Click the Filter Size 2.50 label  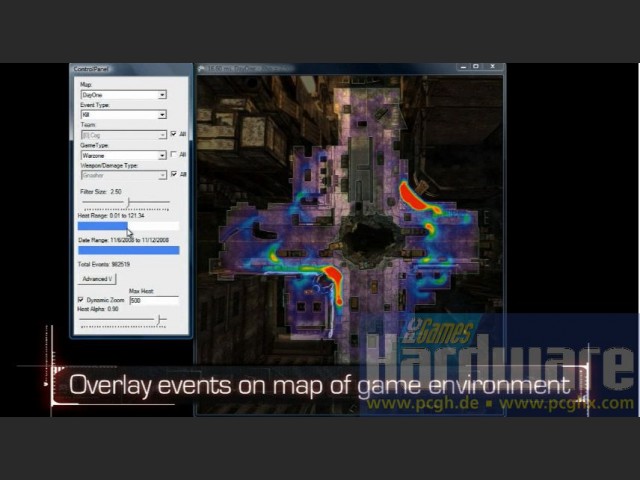[x=101, y=191]
